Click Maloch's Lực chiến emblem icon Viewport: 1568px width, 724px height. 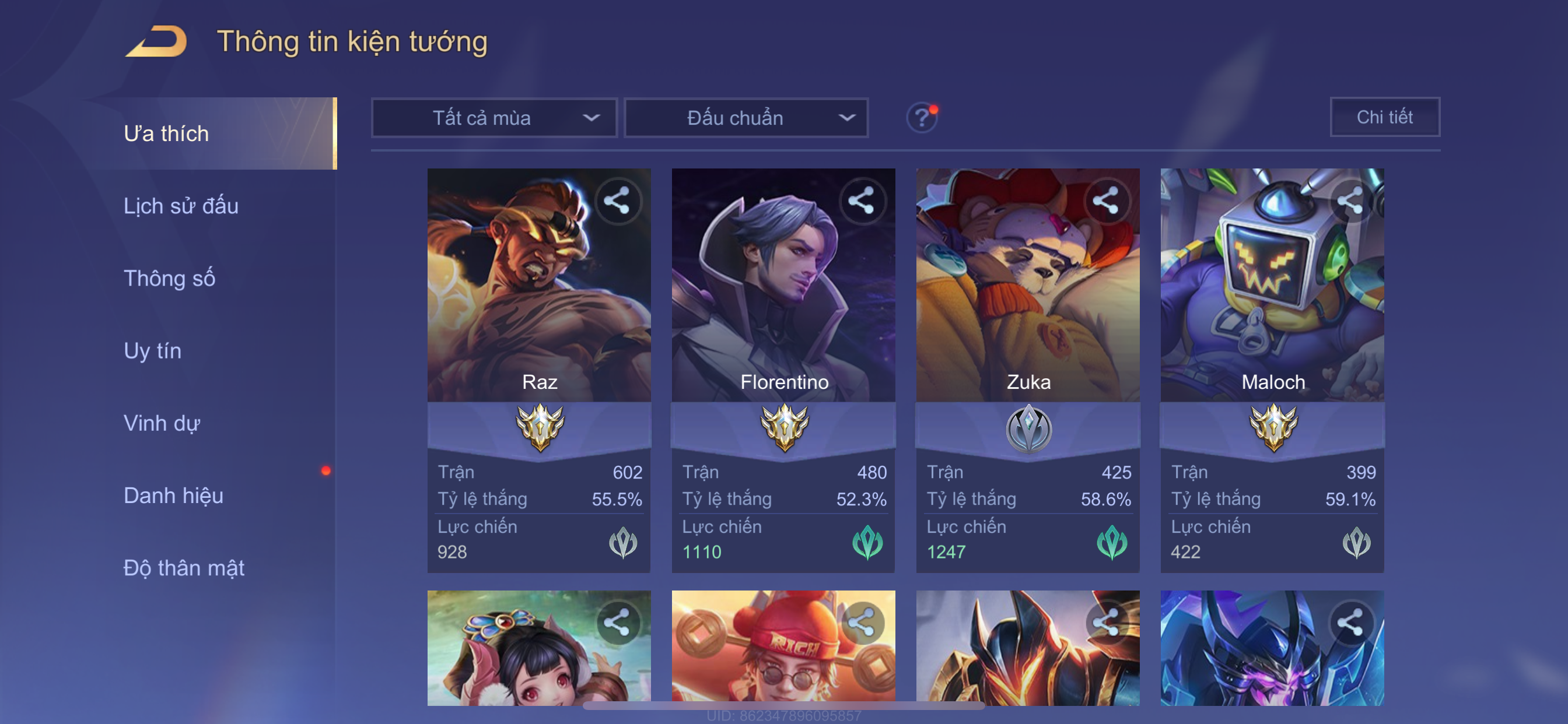1357,543
